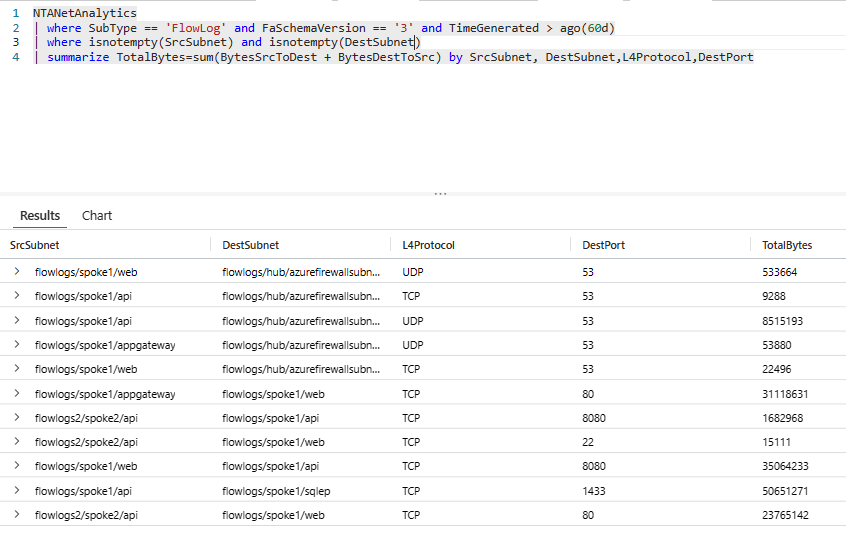Expand the row with TotalBytes 23765142
Screen dimensions: 846x540
(17, 515)
